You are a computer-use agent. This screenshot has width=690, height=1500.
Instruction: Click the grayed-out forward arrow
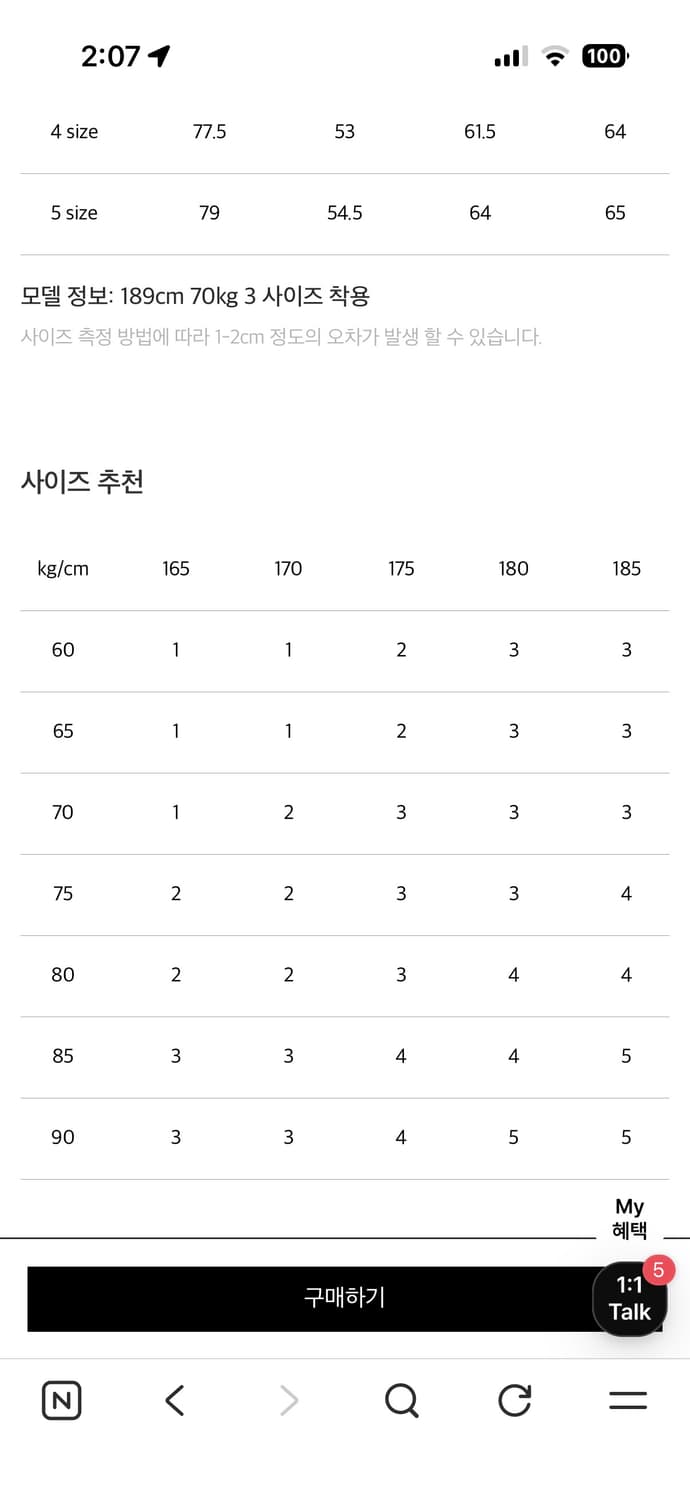click(287, 1400)
